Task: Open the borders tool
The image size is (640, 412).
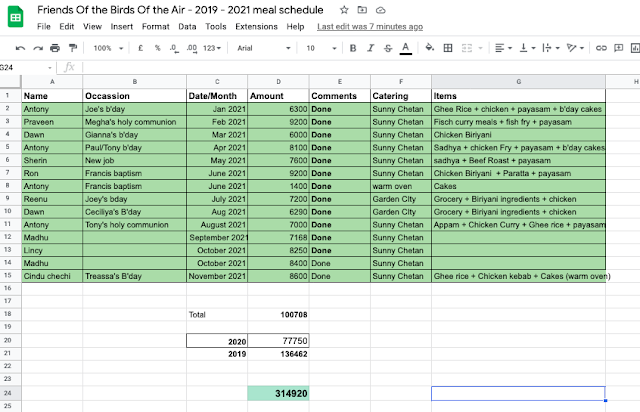Action: (448, 48)
